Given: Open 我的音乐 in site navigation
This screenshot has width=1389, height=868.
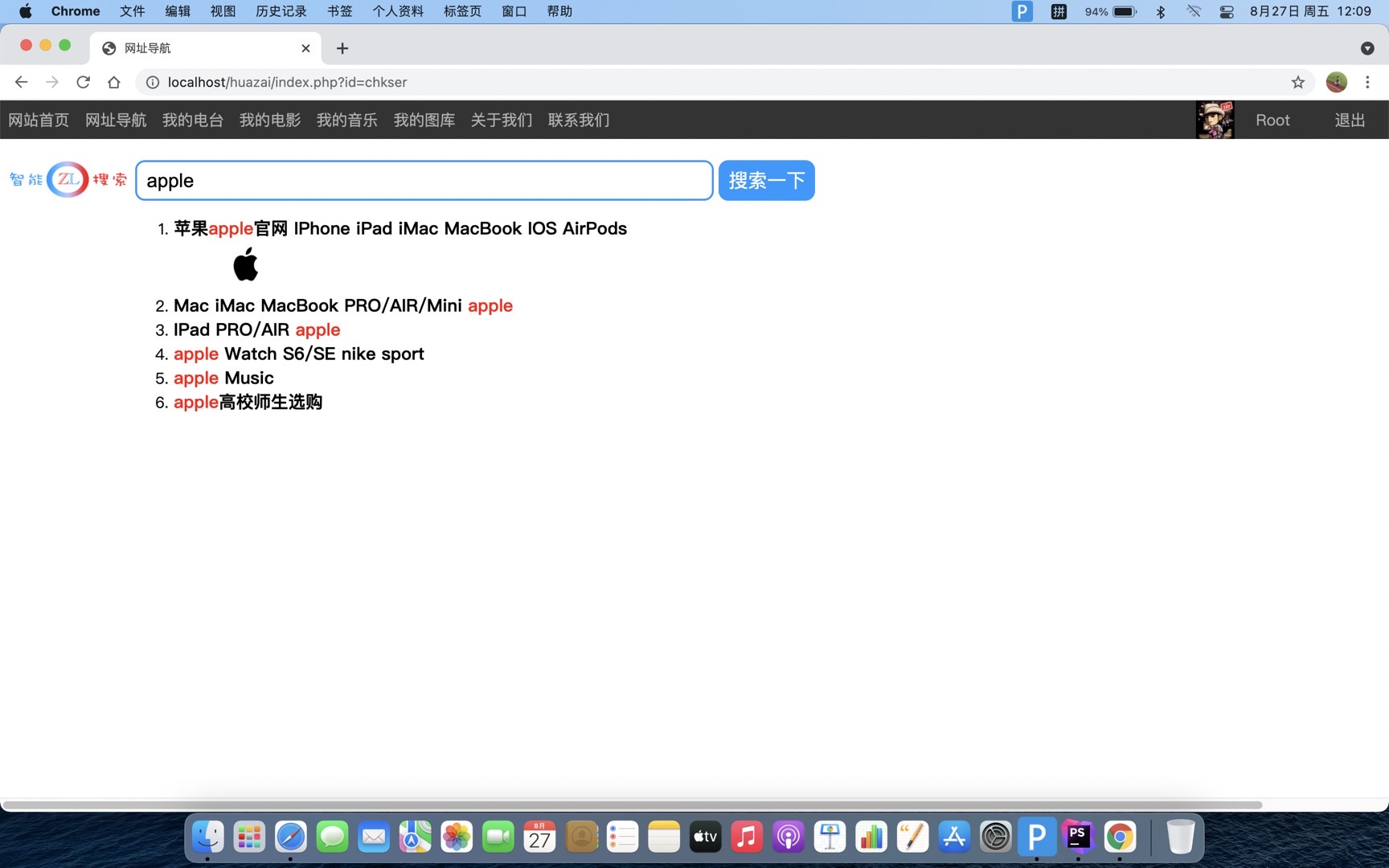Looking at the screenshot, I should pos(347,120).
